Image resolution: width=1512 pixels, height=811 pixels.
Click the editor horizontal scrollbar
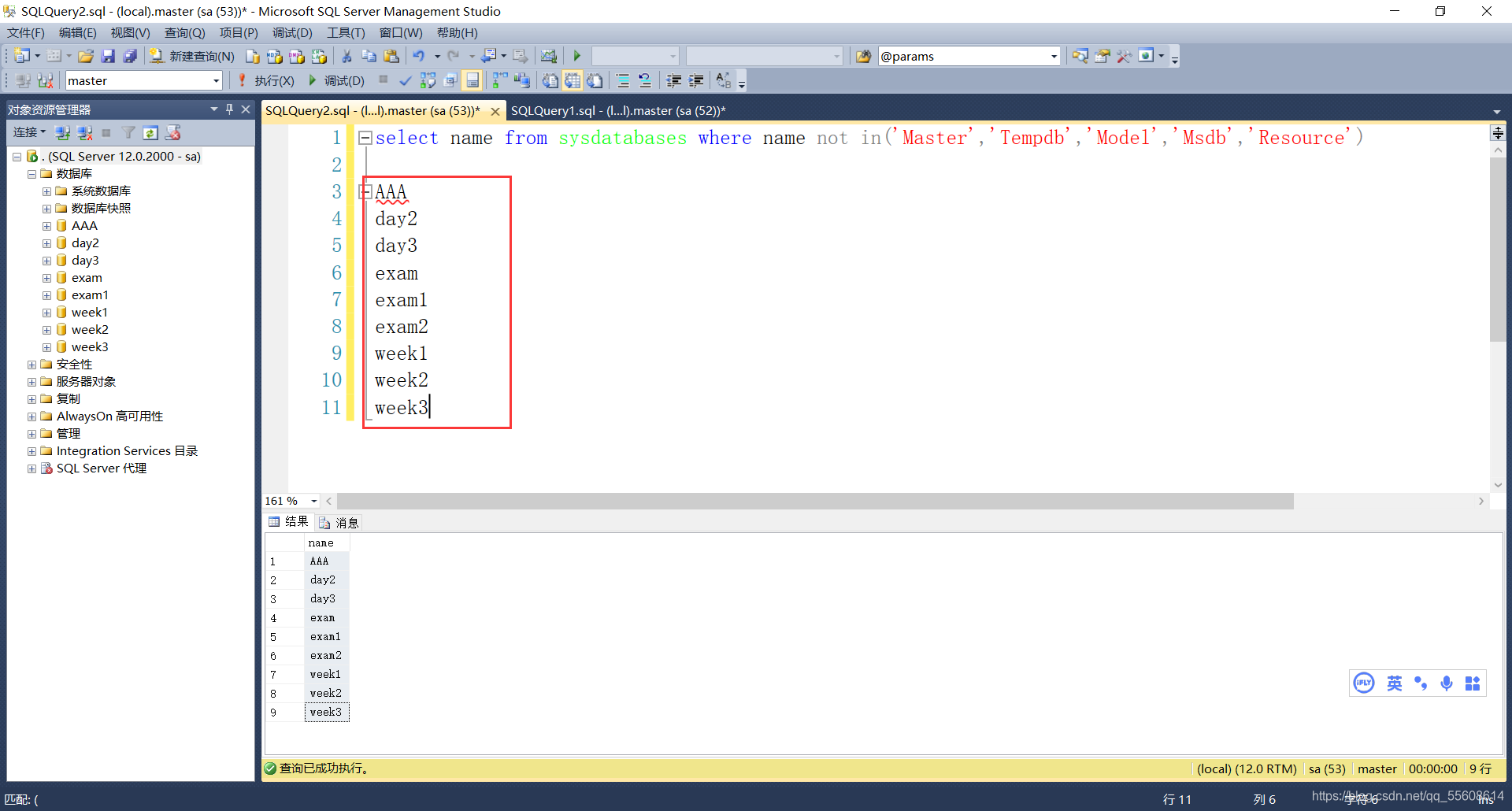click(815, 502)
